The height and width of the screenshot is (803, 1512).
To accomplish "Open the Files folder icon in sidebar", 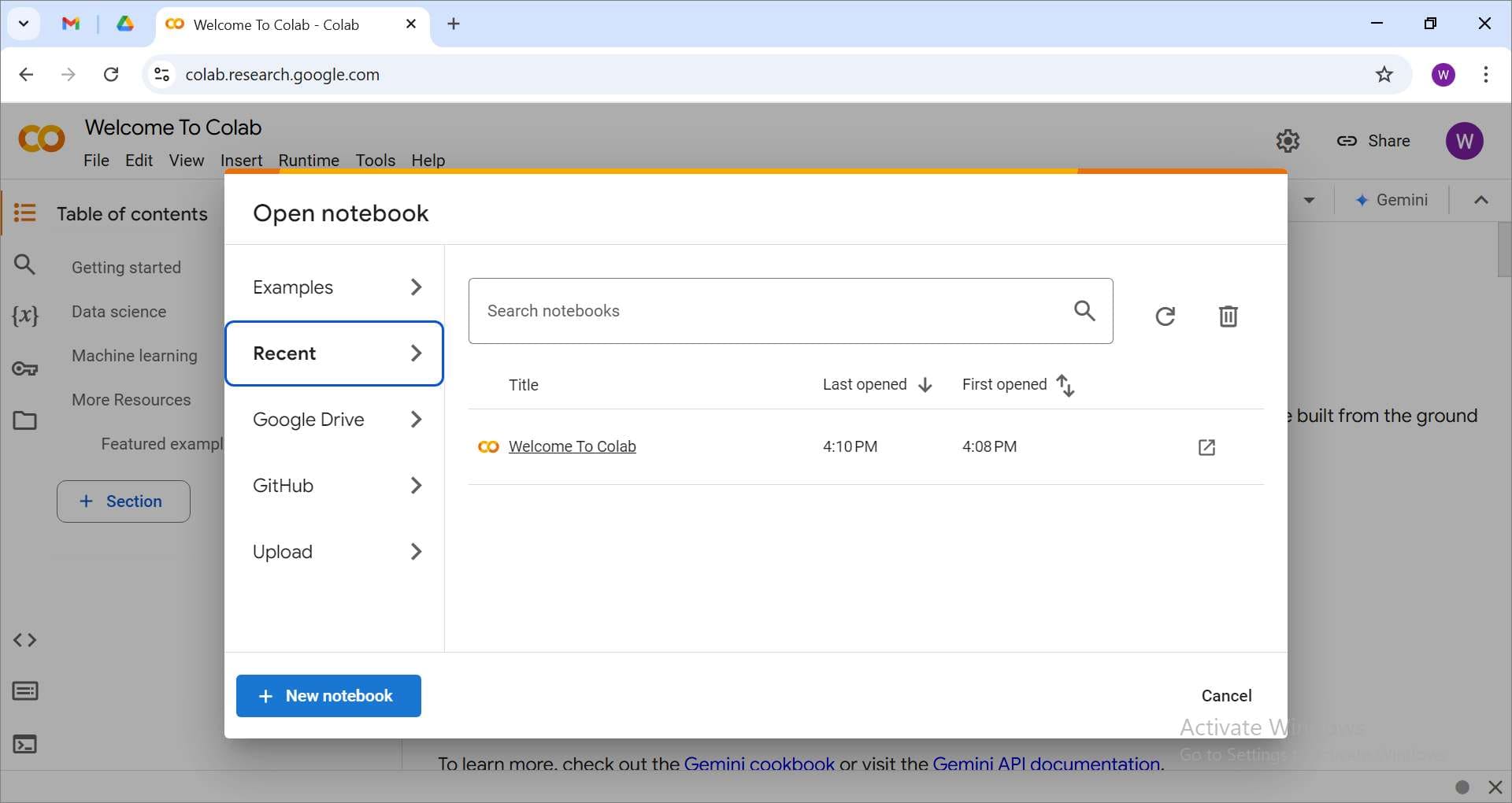I will coord(25,420).
